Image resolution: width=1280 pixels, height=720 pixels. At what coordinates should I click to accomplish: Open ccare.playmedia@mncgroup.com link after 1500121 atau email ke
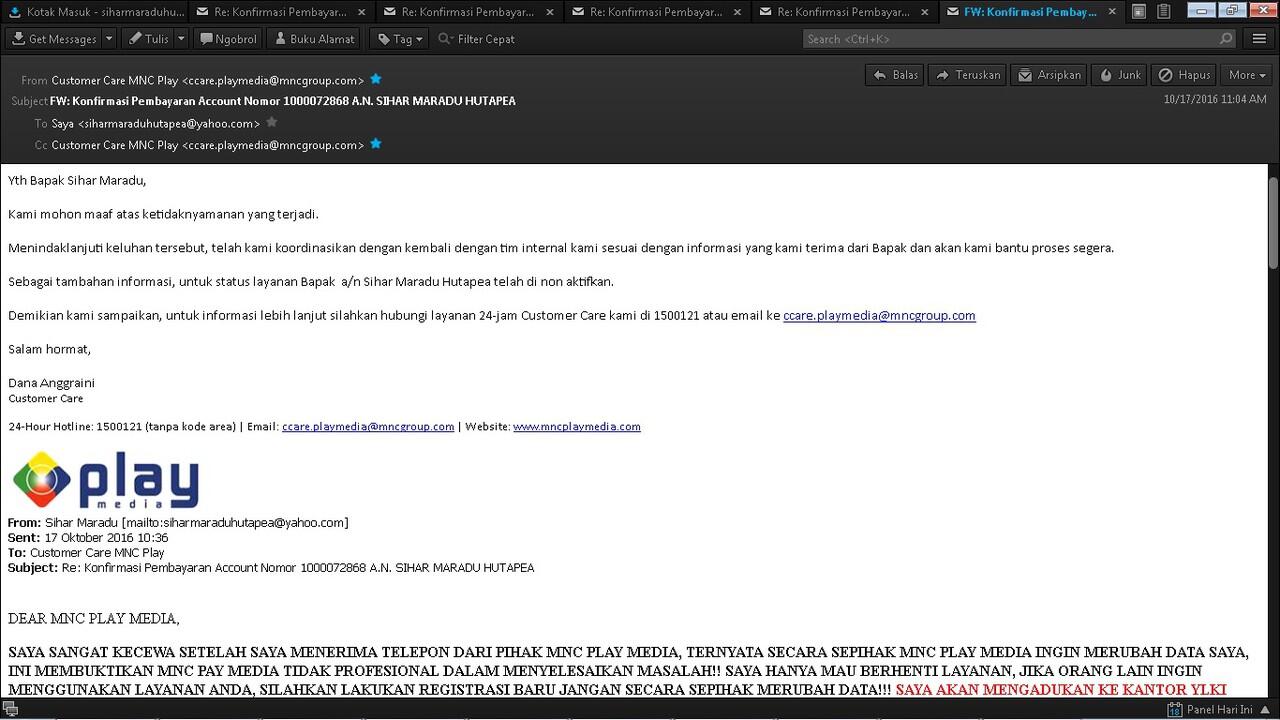click(x=879, y=315)
